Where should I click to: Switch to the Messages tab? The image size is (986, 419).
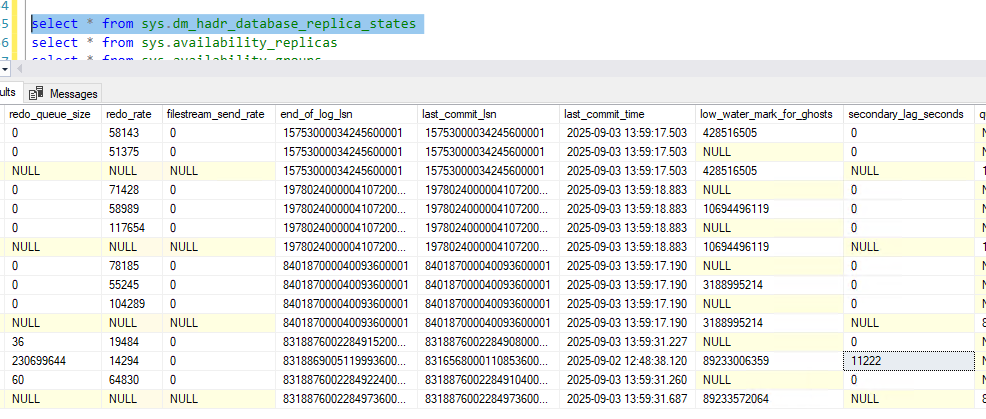[x=64, y=94]
